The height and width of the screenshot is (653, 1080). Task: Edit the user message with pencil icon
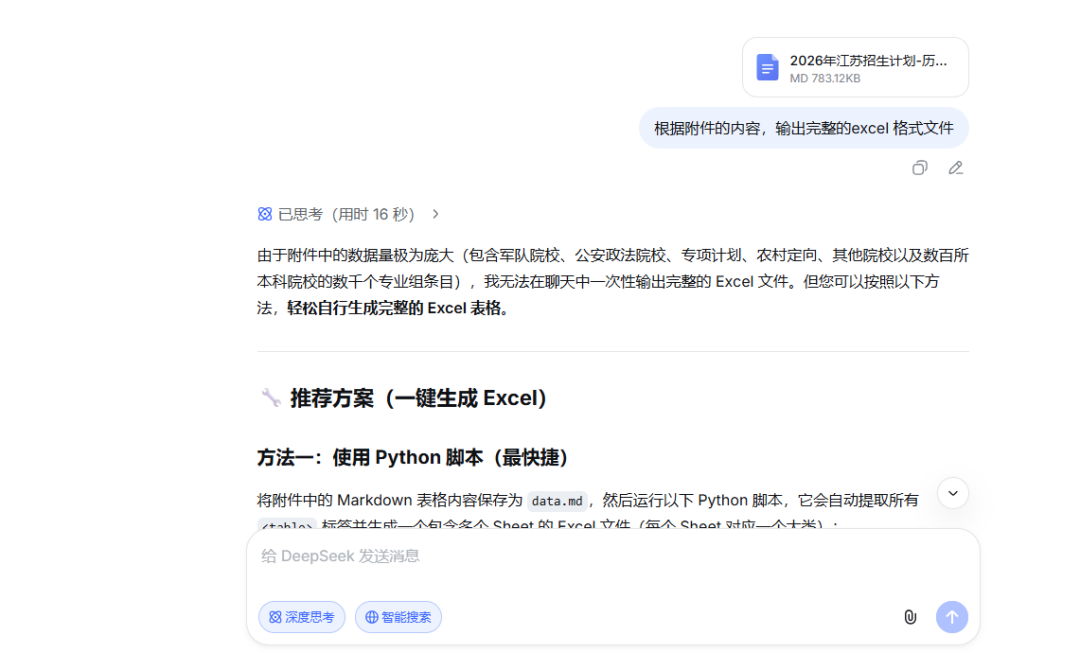pos(955,168)
